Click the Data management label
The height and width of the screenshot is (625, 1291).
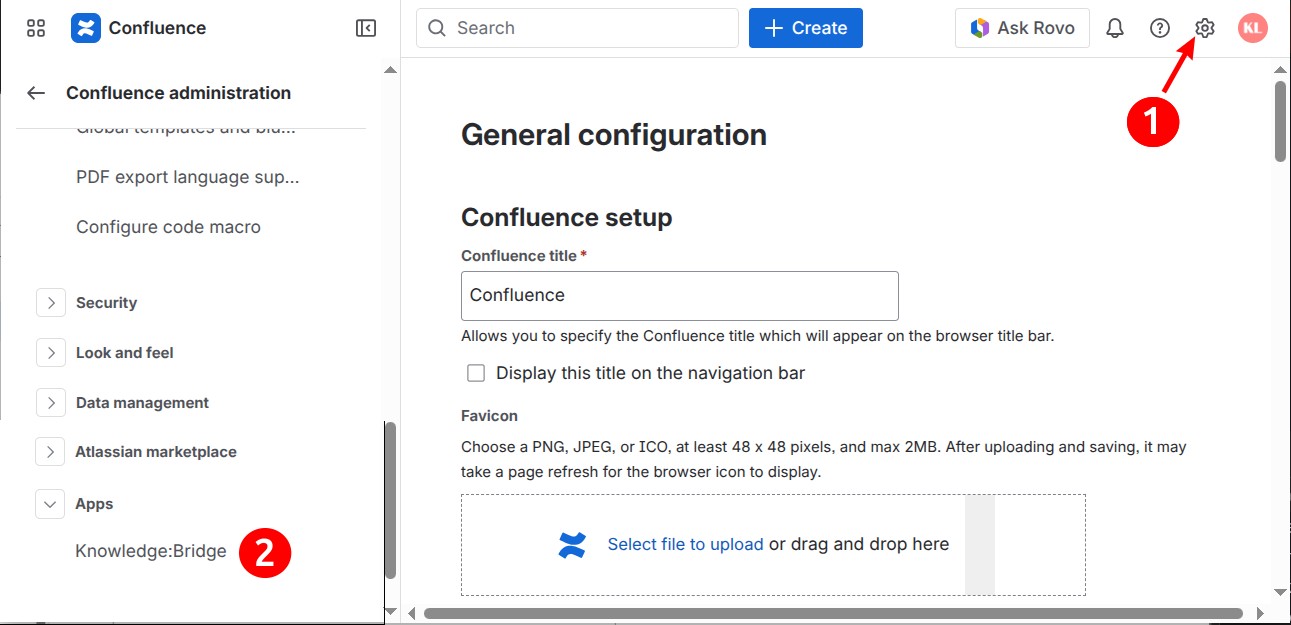pyautogui.click(x=142, y=403)
